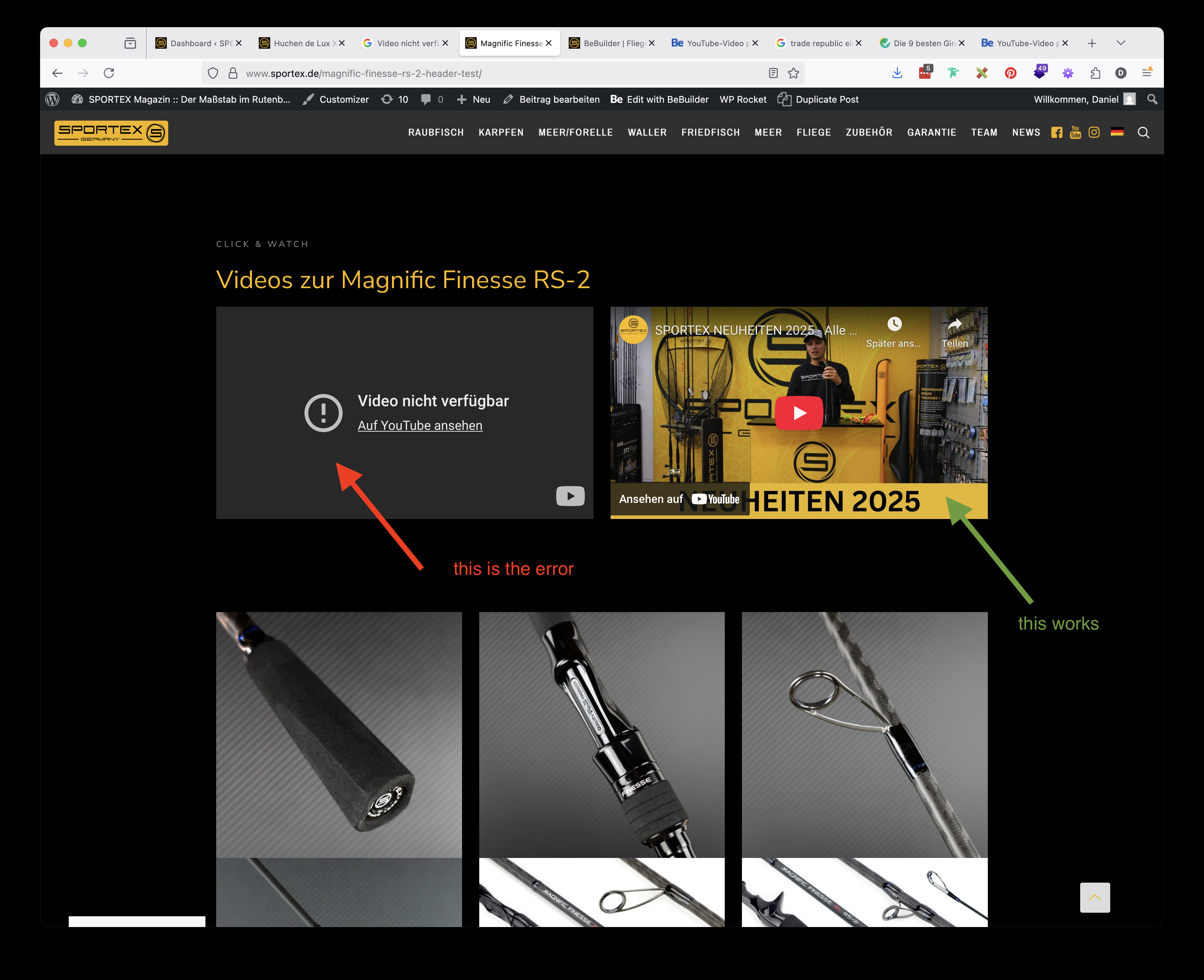
Task: Open the profile D extension icon
Action: click(x=1121, y=73)
